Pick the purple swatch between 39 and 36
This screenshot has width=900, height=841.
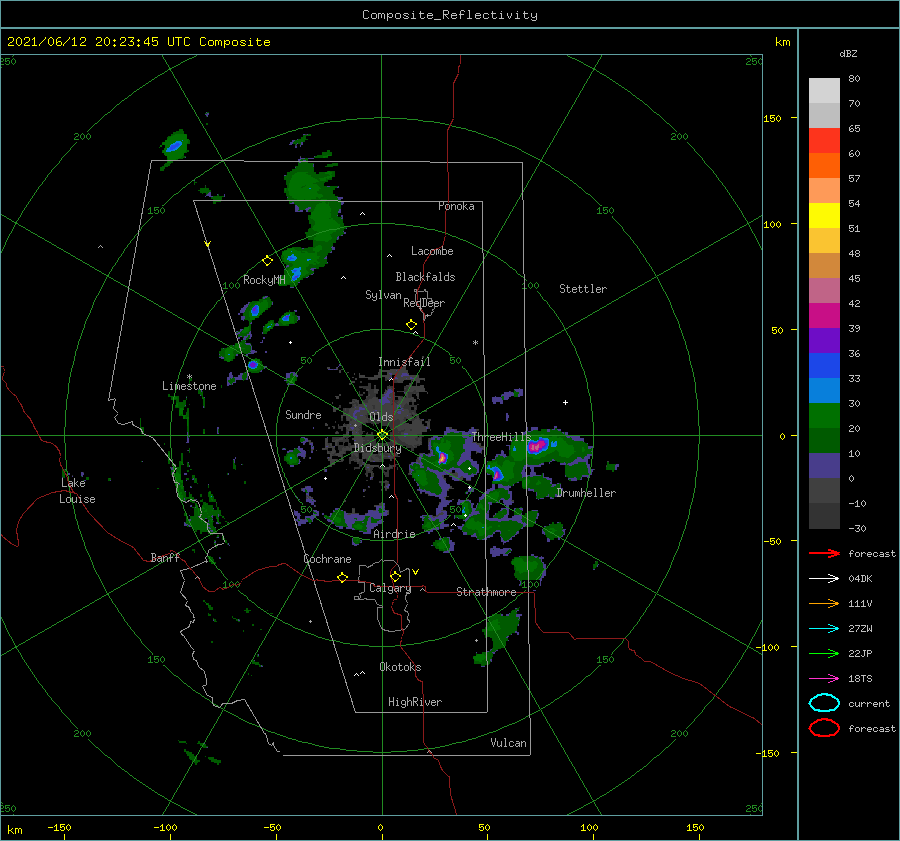(824, 341)
